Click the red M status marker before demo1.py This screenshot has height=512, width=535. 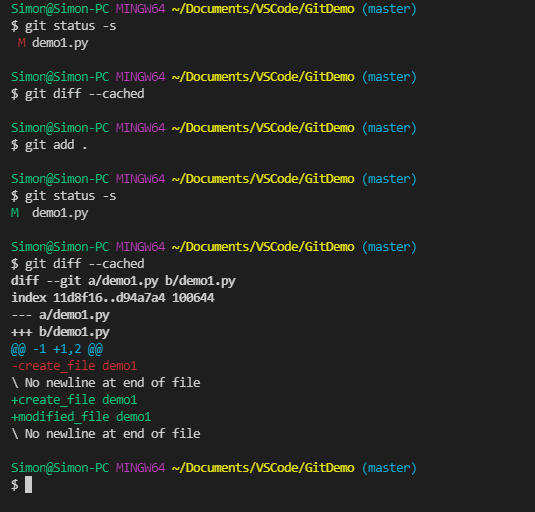(21, 43)
